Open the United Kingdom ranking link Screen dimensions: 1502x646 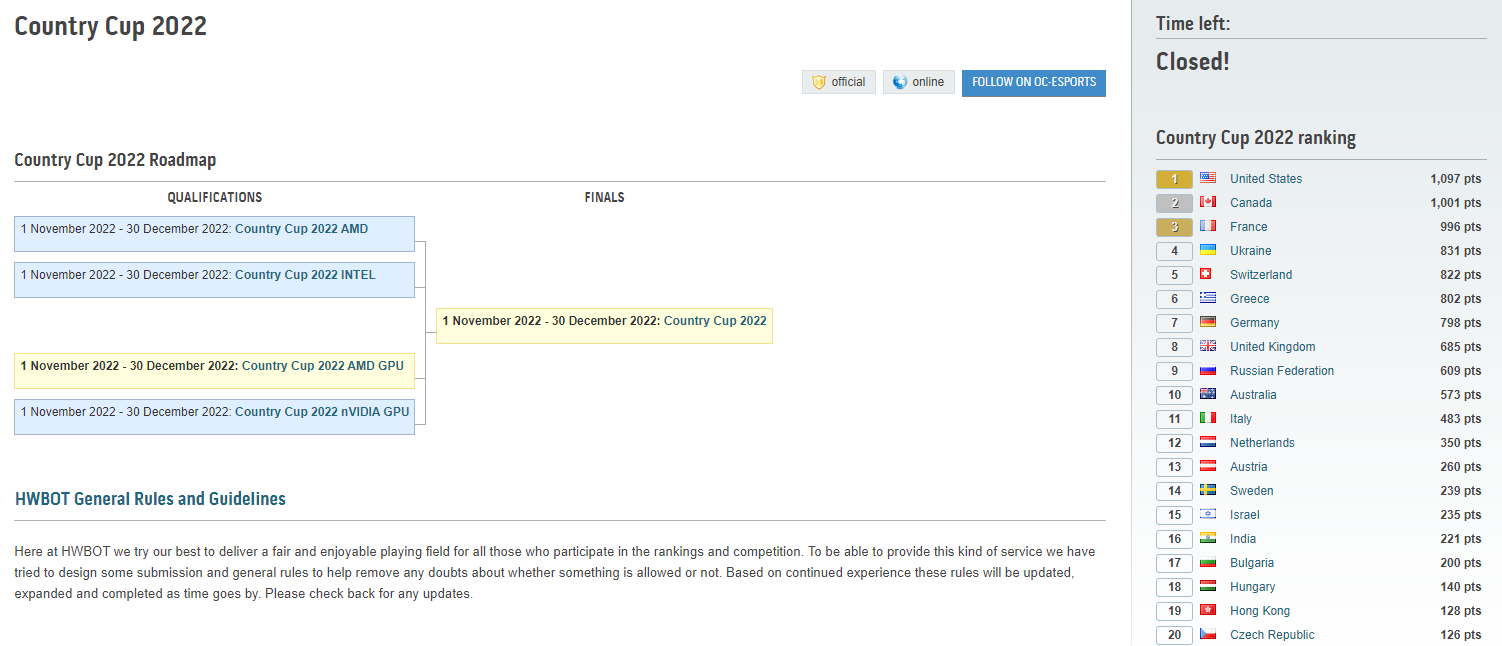tap(1273, 347)
